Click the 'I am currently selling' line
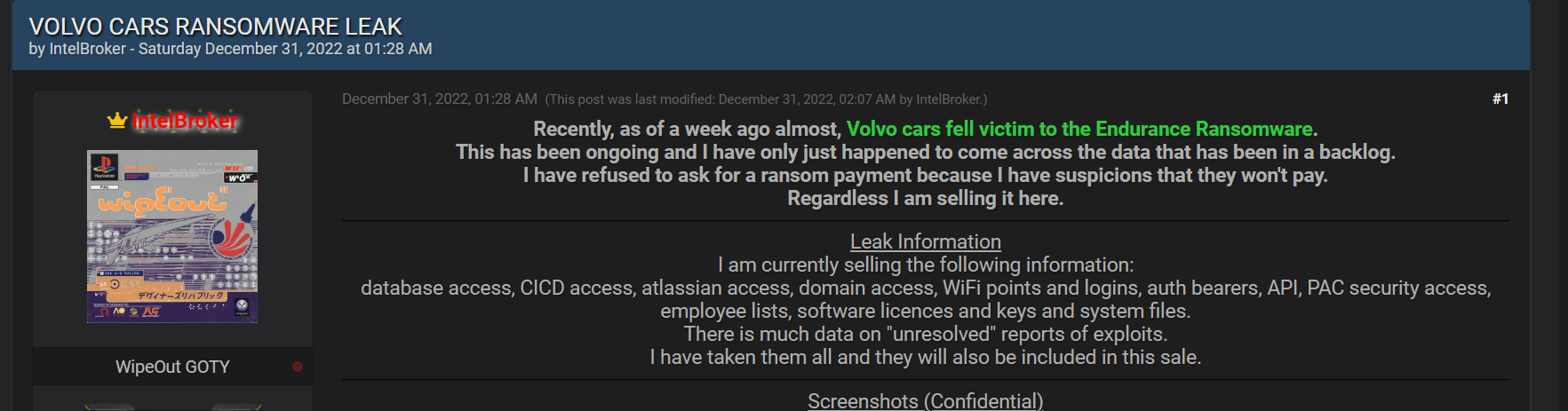 pyautogui.click(x=925, y=265)
